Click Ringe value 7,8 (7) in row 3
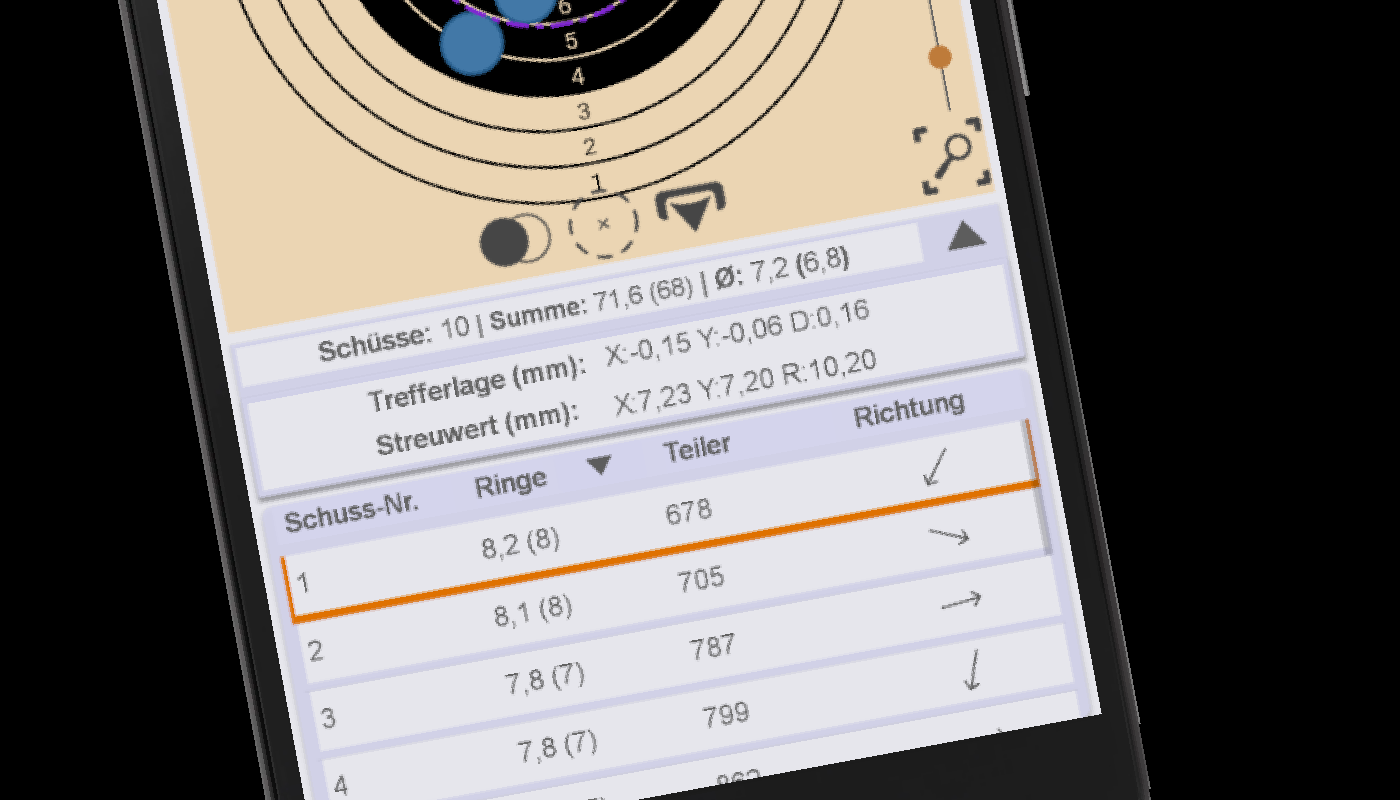This screenshot has width=1400, height=800. (545, 679)
